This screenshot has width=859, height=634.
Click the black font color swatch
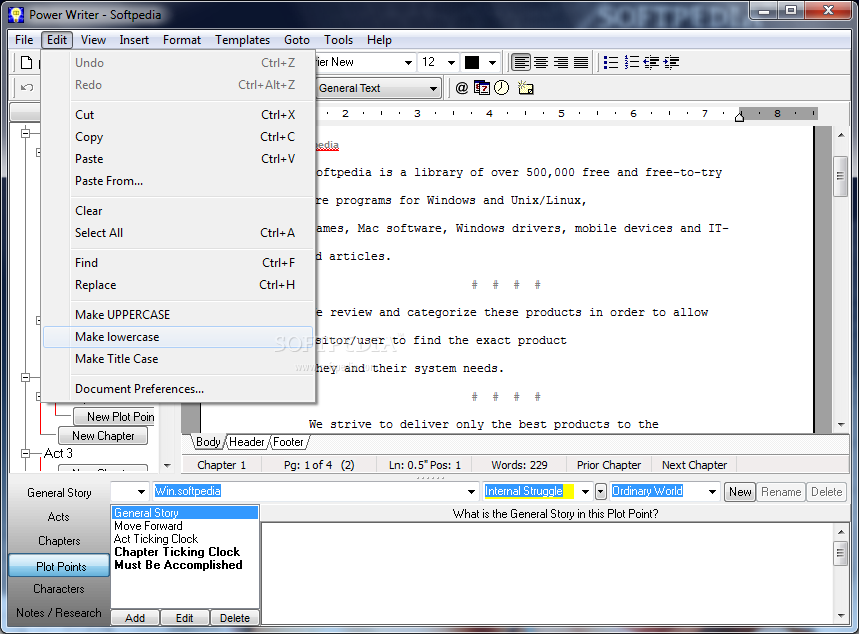[472, 62]
